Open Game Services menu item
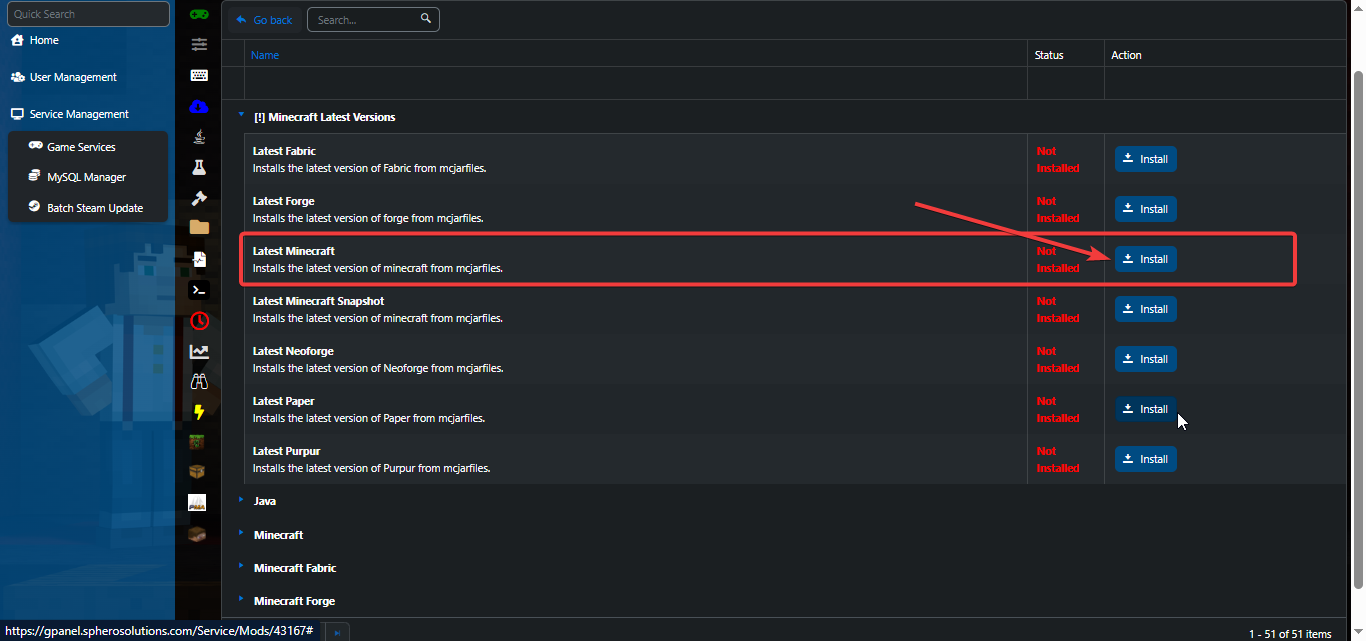 tap(81, 147)
